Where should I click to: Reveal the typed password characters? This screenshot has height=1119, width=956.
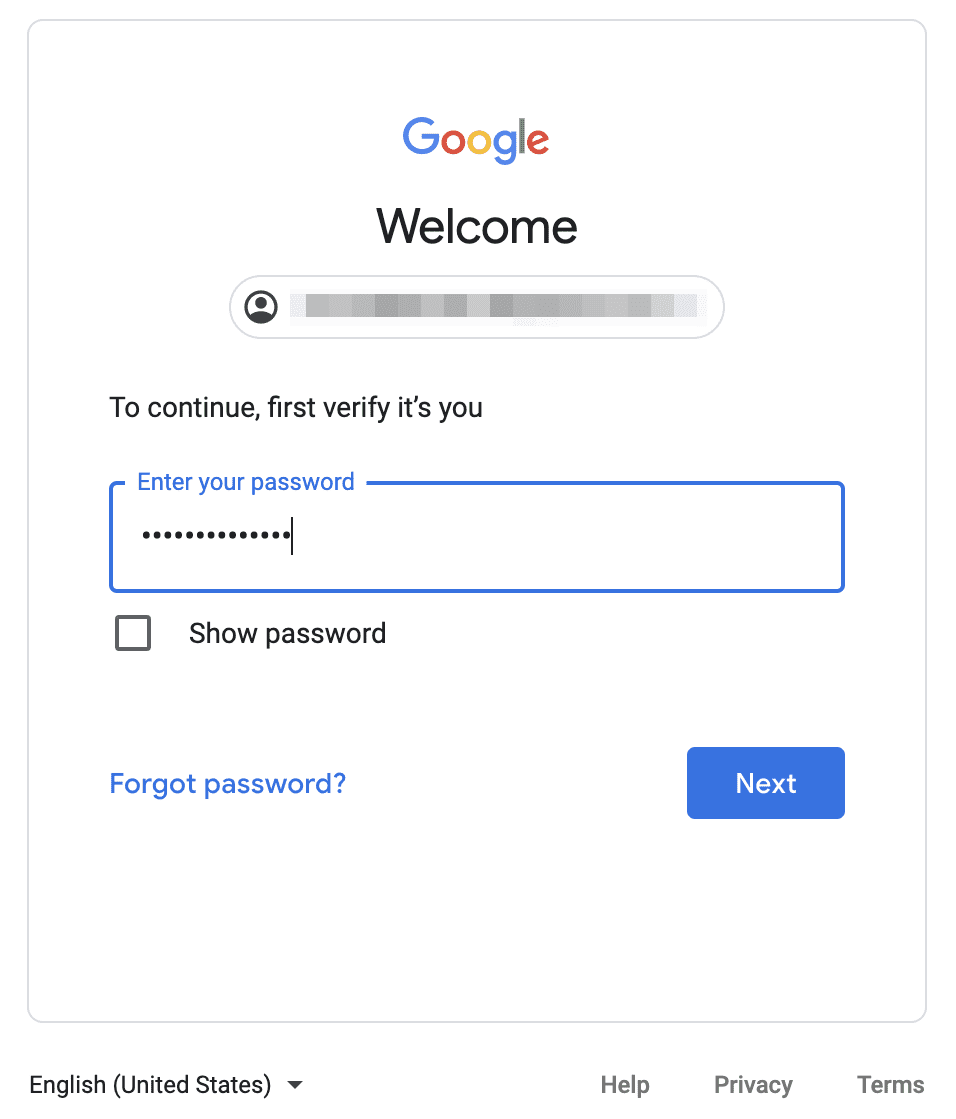(x=133, y=633)
